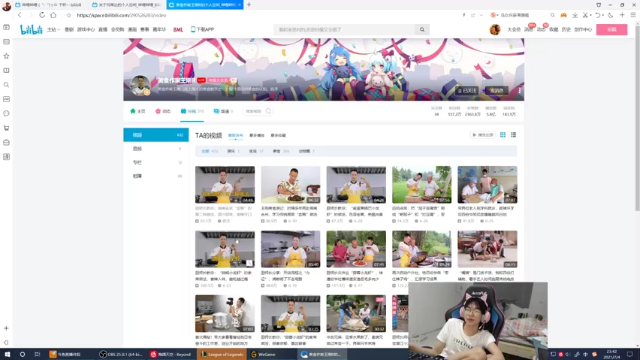This screenshot has height=360, width=640.
Task: Toggle night mode moon icon
Action: click(611, 15)
